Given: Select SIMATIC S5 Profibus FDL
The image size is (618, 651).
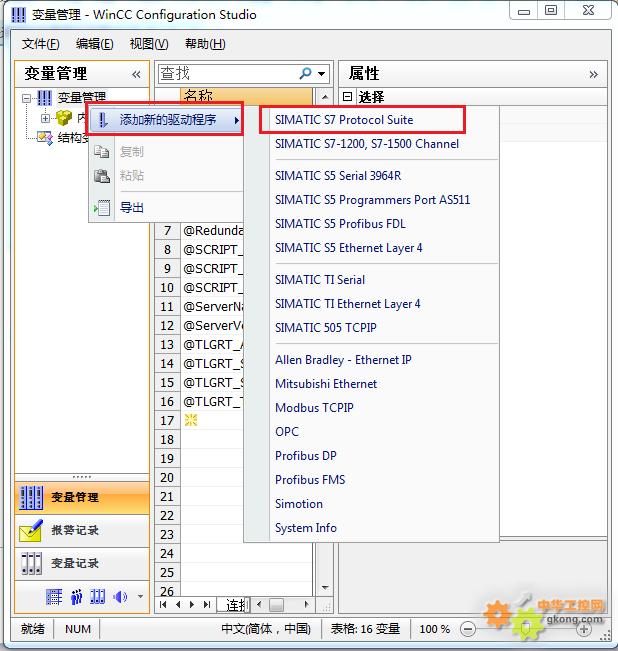Looking at the screenshot, I should 340,224.
